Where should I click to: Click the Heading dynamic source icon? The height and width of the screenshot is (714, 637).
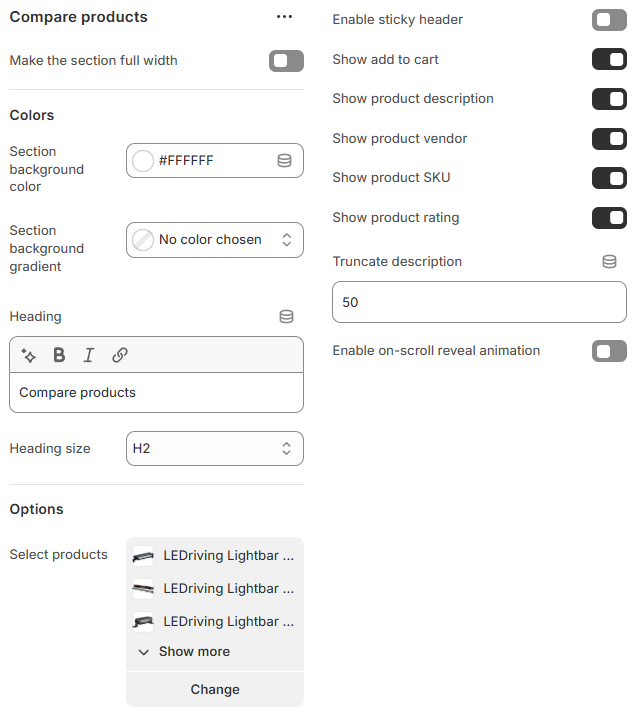point(286,316)
